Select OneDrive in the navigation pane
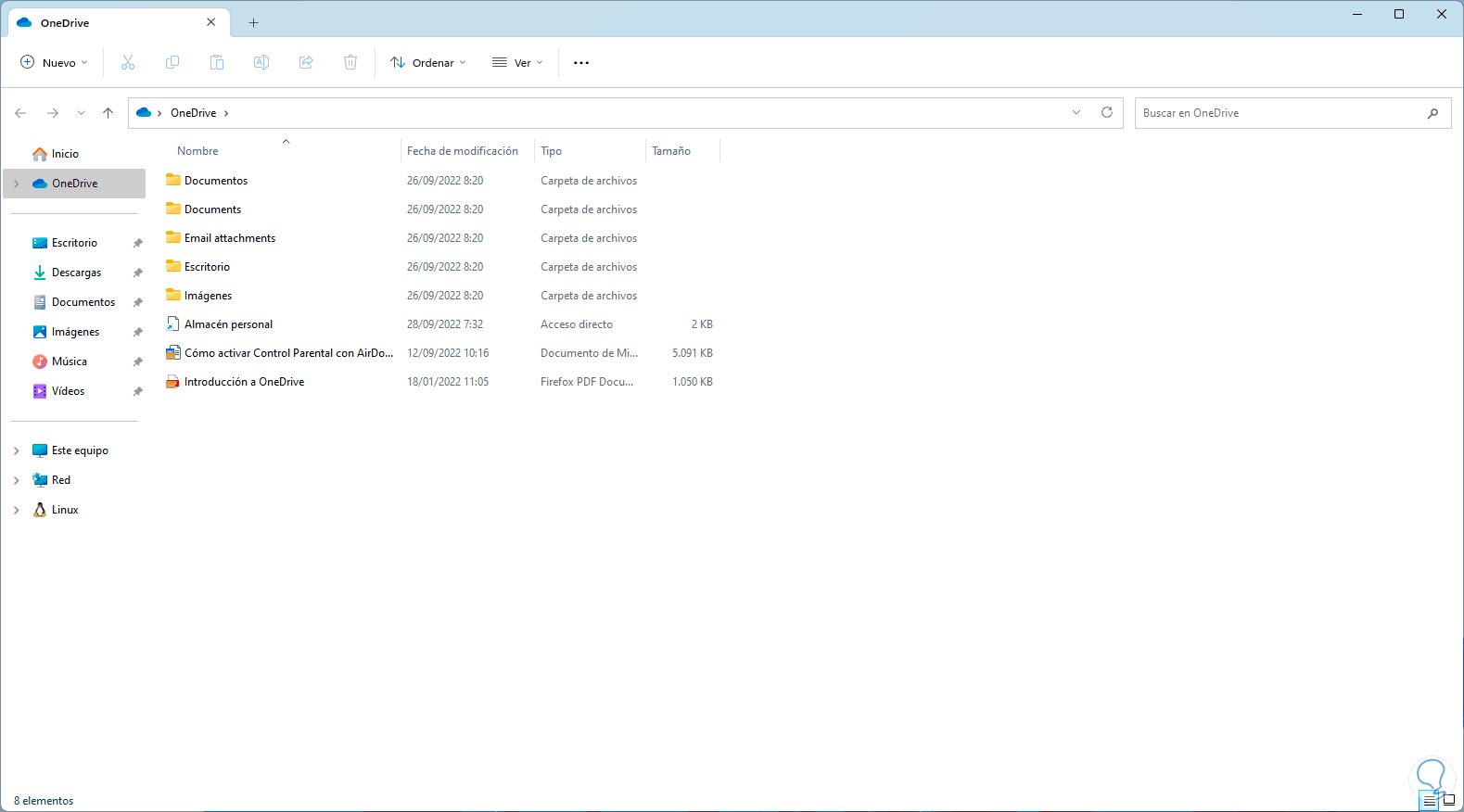 tap(74, 184)
